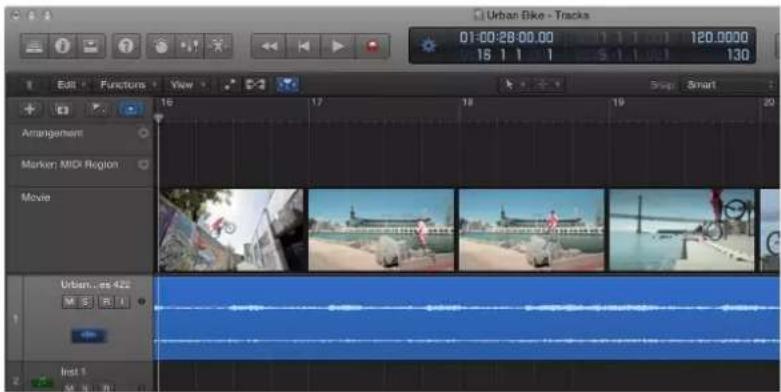Solo the Urban audio track
The height and width of the screenshot is (392, 781).
click(x=86, y=302)
